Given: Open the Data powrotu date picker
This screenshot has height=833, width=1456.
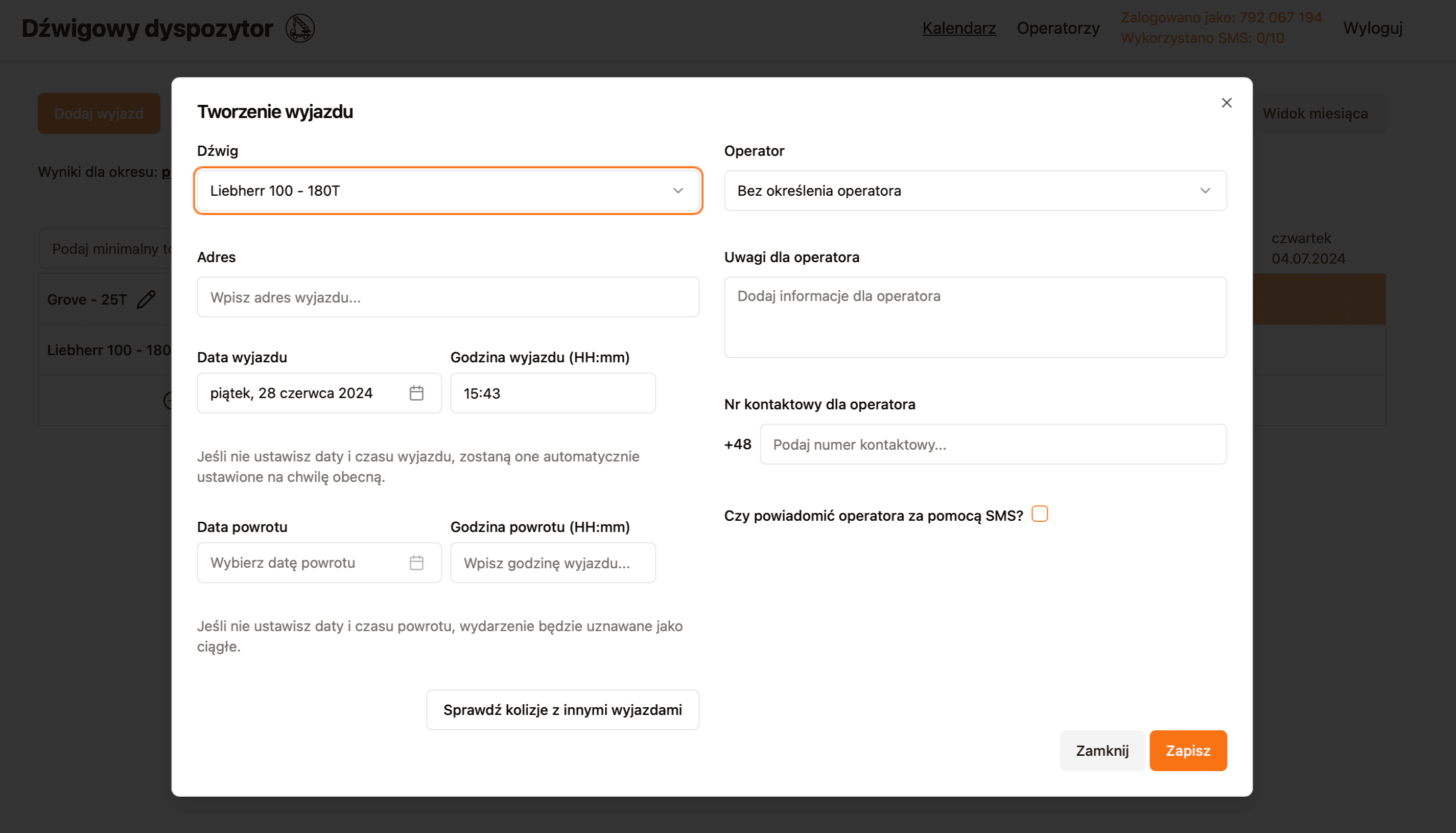Looking at the screenshot, I should coord(319,562).
